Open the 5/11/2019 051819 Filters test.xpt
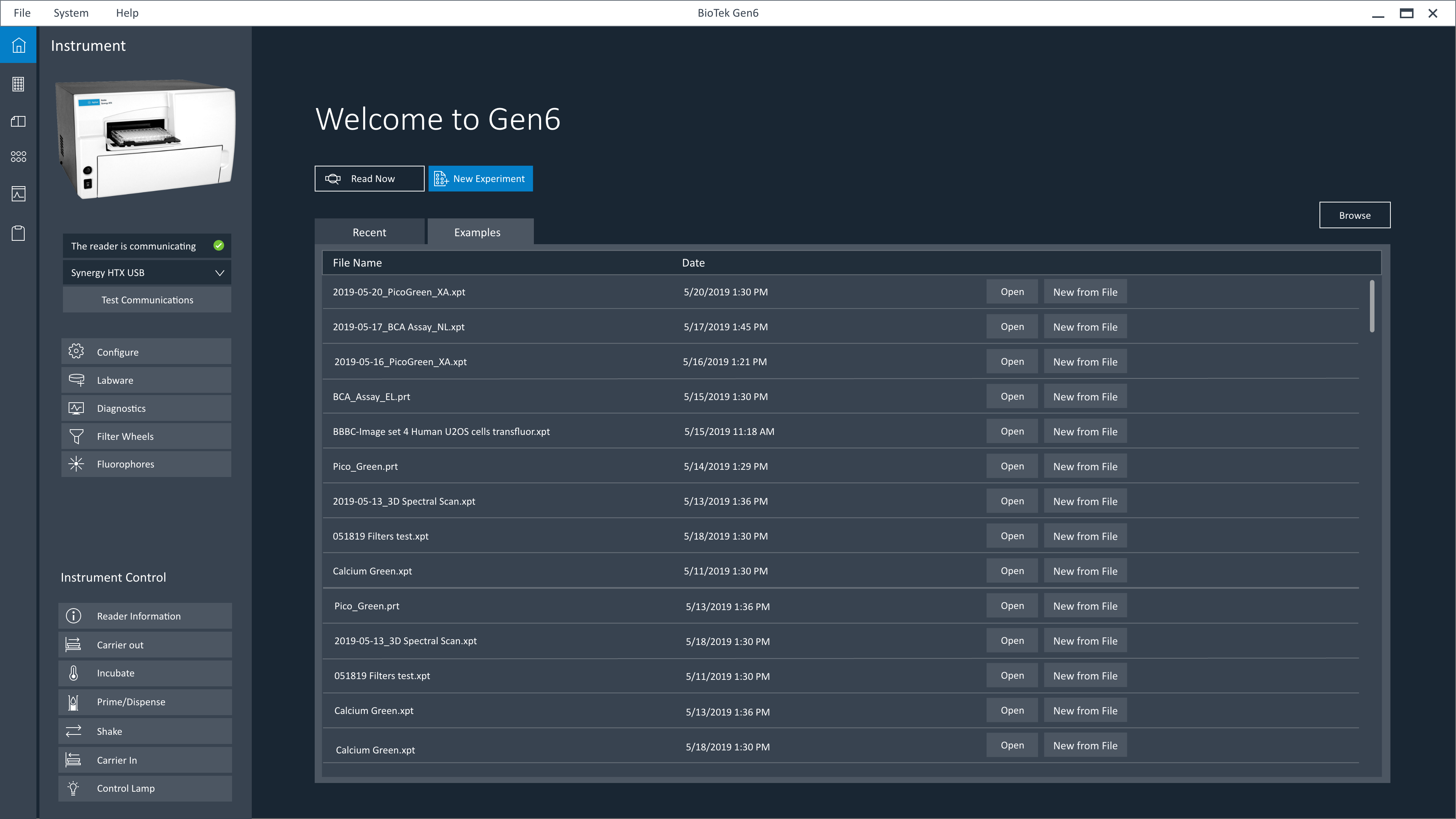The image size is (1456, 819). [1012, 675]
